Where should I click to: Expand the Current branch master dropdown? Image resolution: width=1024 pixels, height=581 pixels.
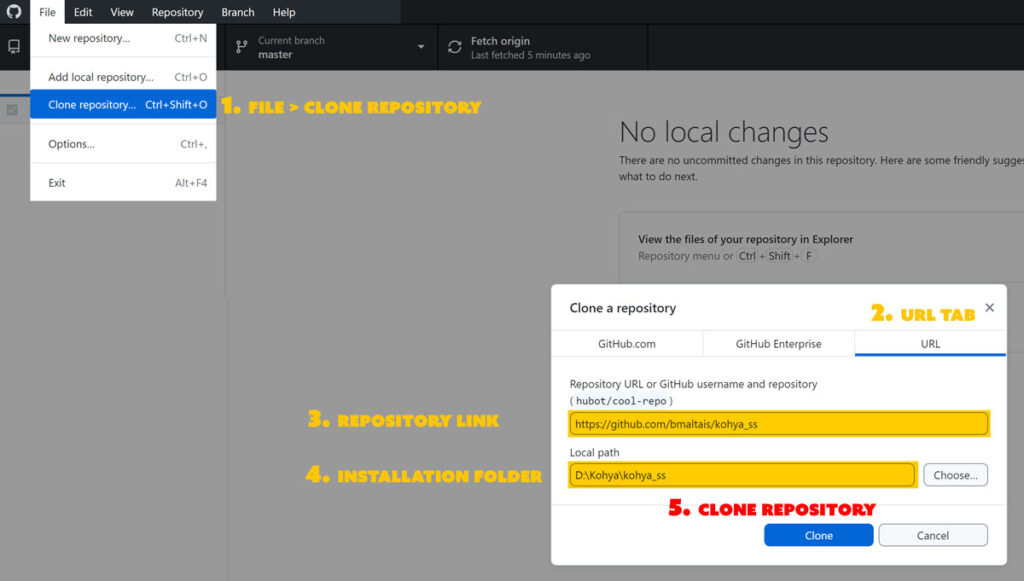330,46
